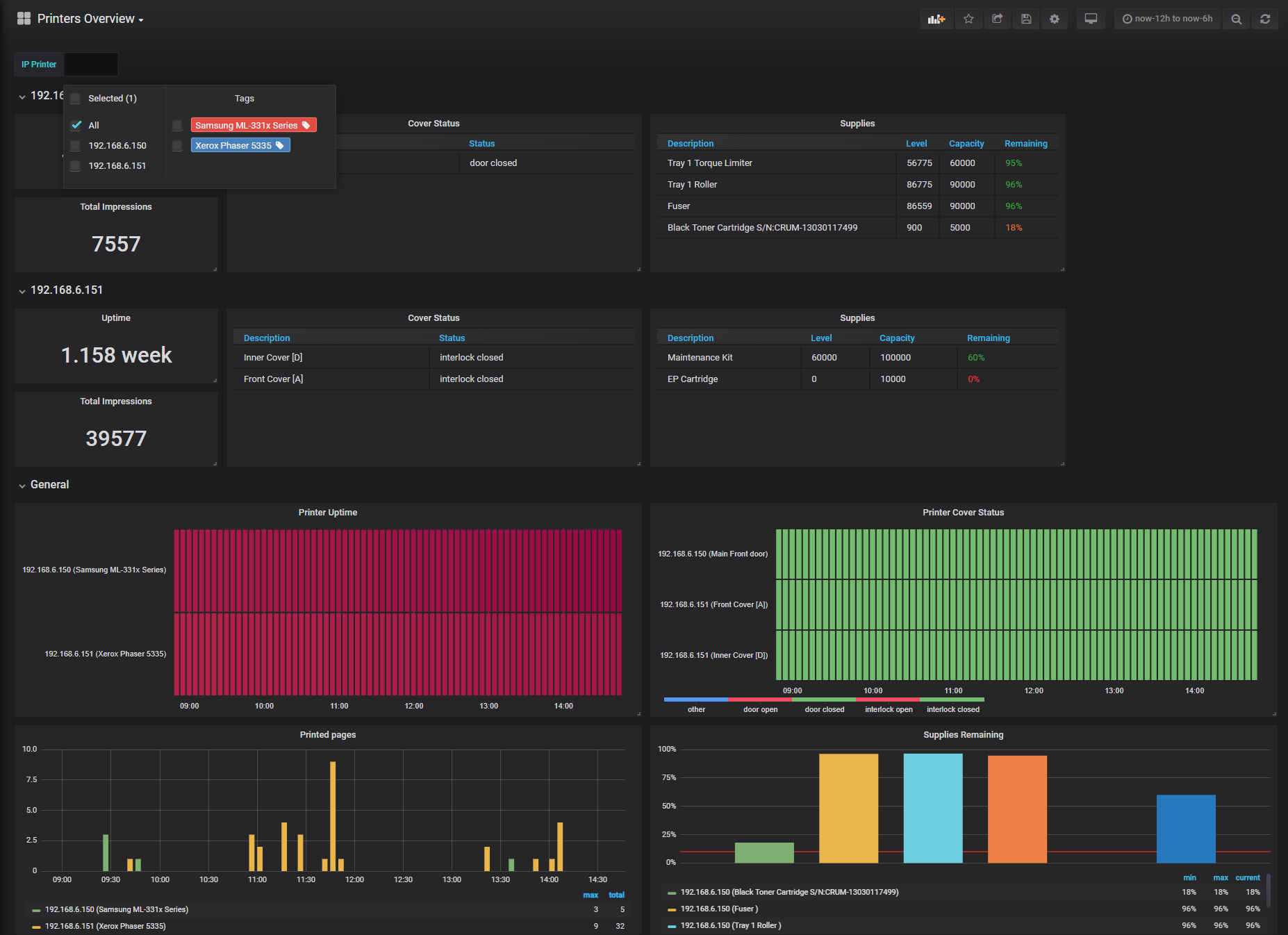Open the time range picker
Viewport: 1288px width, 935px height.
(1167, 19)
